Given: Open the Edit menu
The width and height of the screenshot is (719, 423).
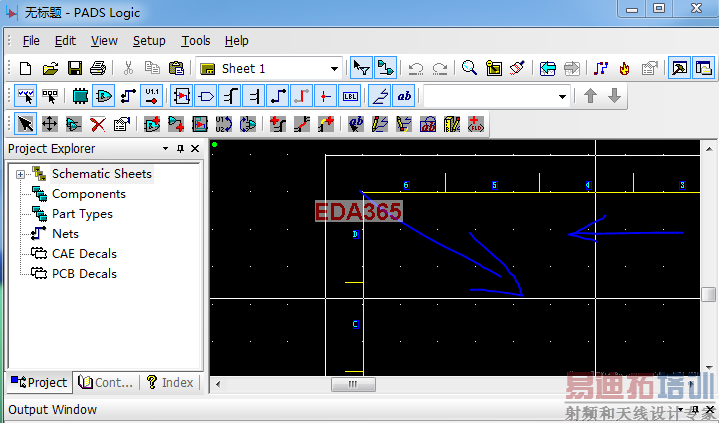Looking at the screenshot, I should click(65, 41).
